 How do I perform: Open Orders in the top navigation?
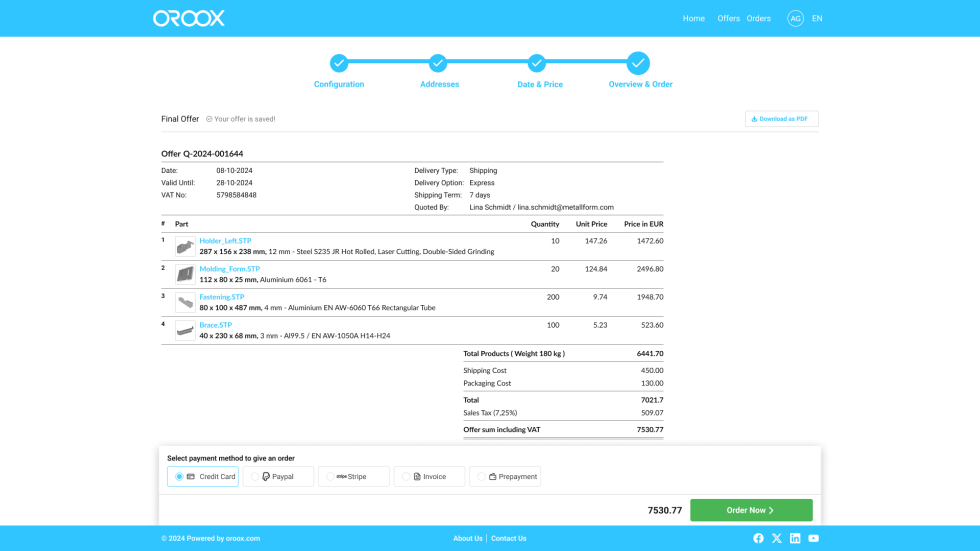758,18
